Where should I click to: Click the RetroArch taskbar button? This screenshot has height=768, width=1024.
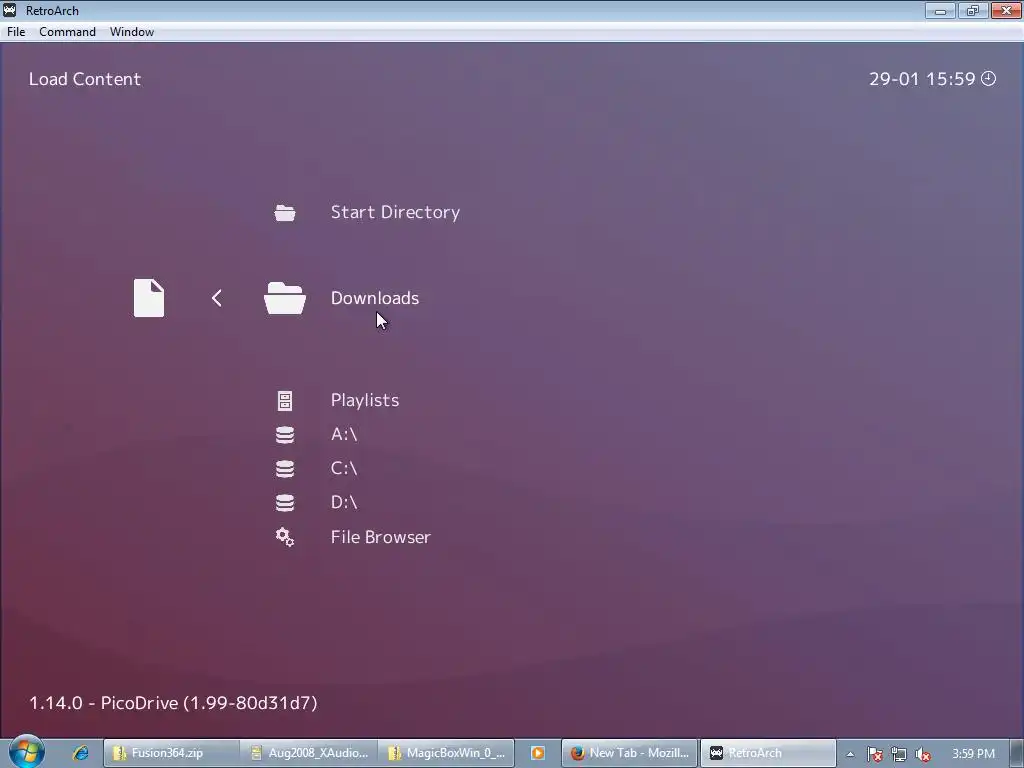point(768,753)
